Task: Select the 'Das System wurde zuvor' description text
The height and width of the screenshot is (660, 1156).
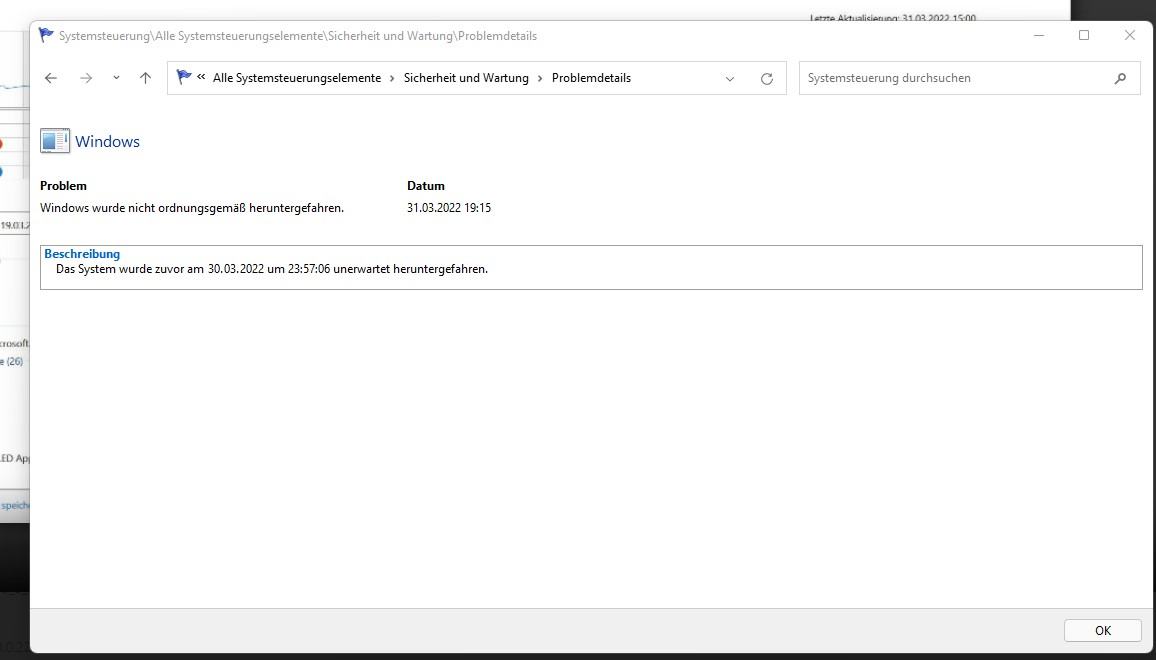Action: pos(272,269)
